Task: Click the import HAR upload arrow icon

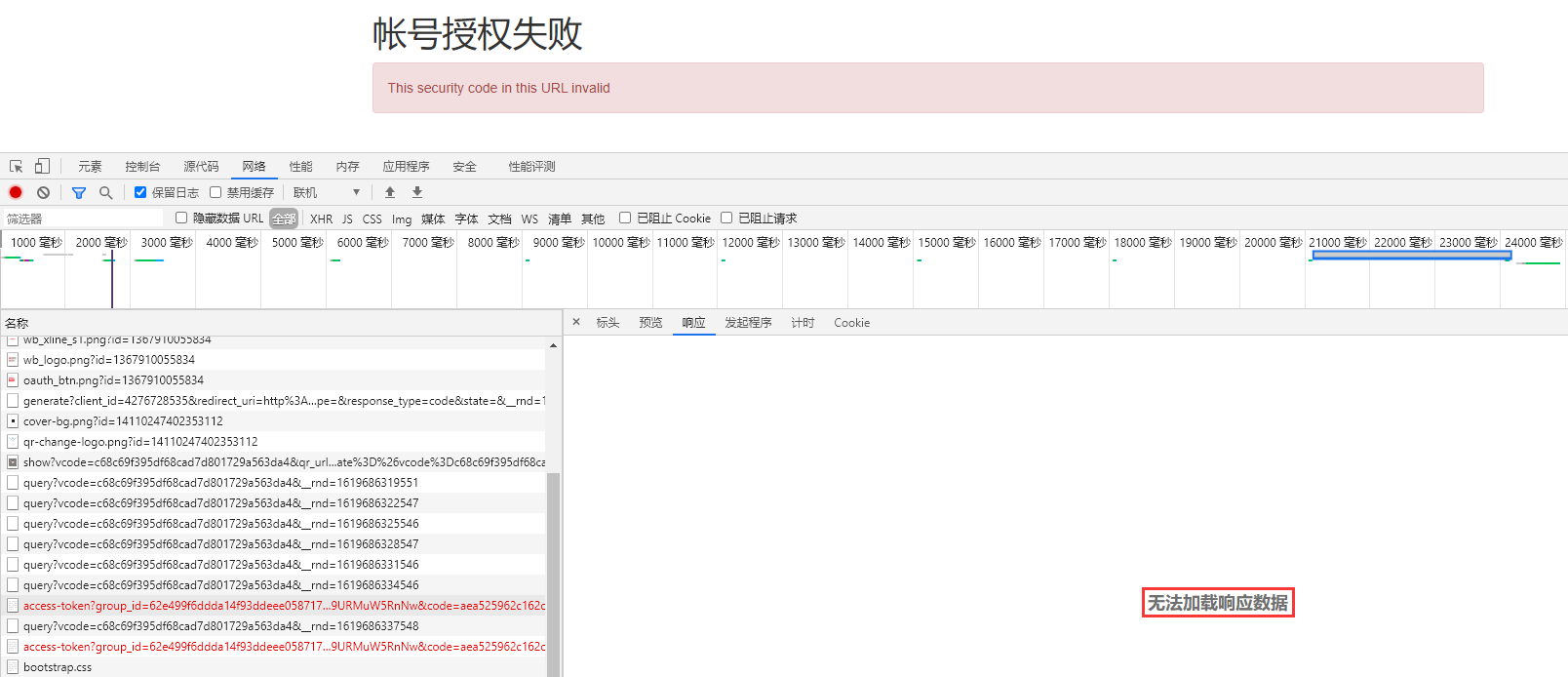Action: [390, 192]
